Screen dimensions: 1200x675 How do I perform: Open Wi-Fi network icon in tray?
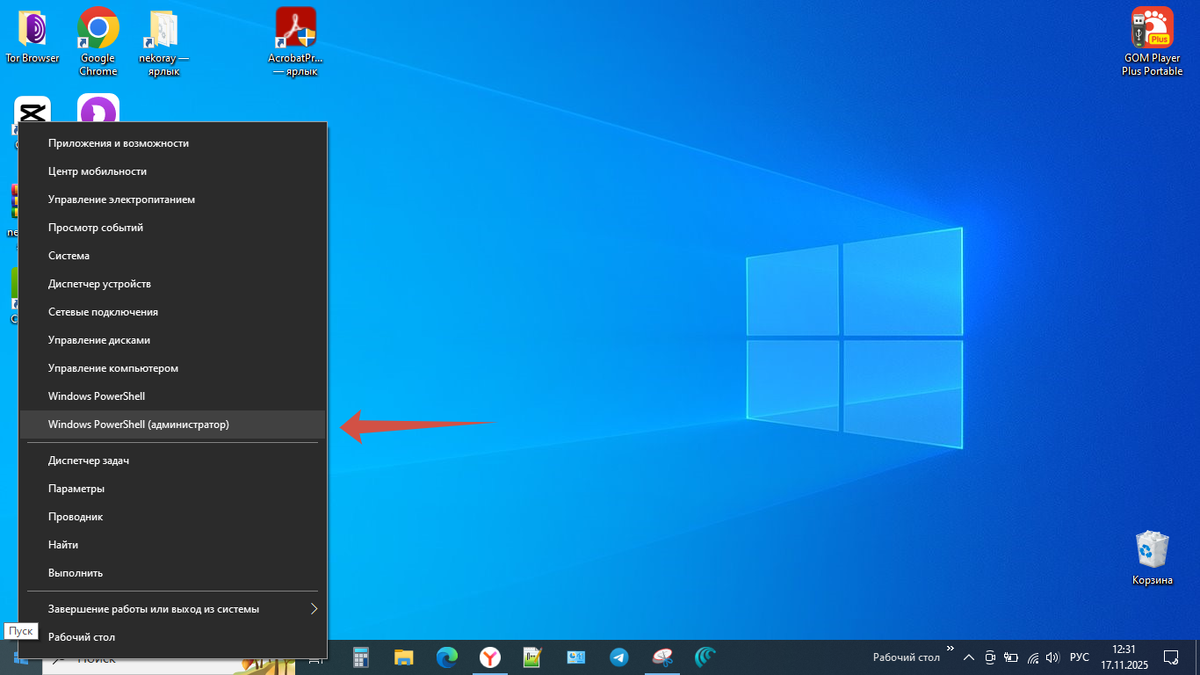click(1032, 657)
